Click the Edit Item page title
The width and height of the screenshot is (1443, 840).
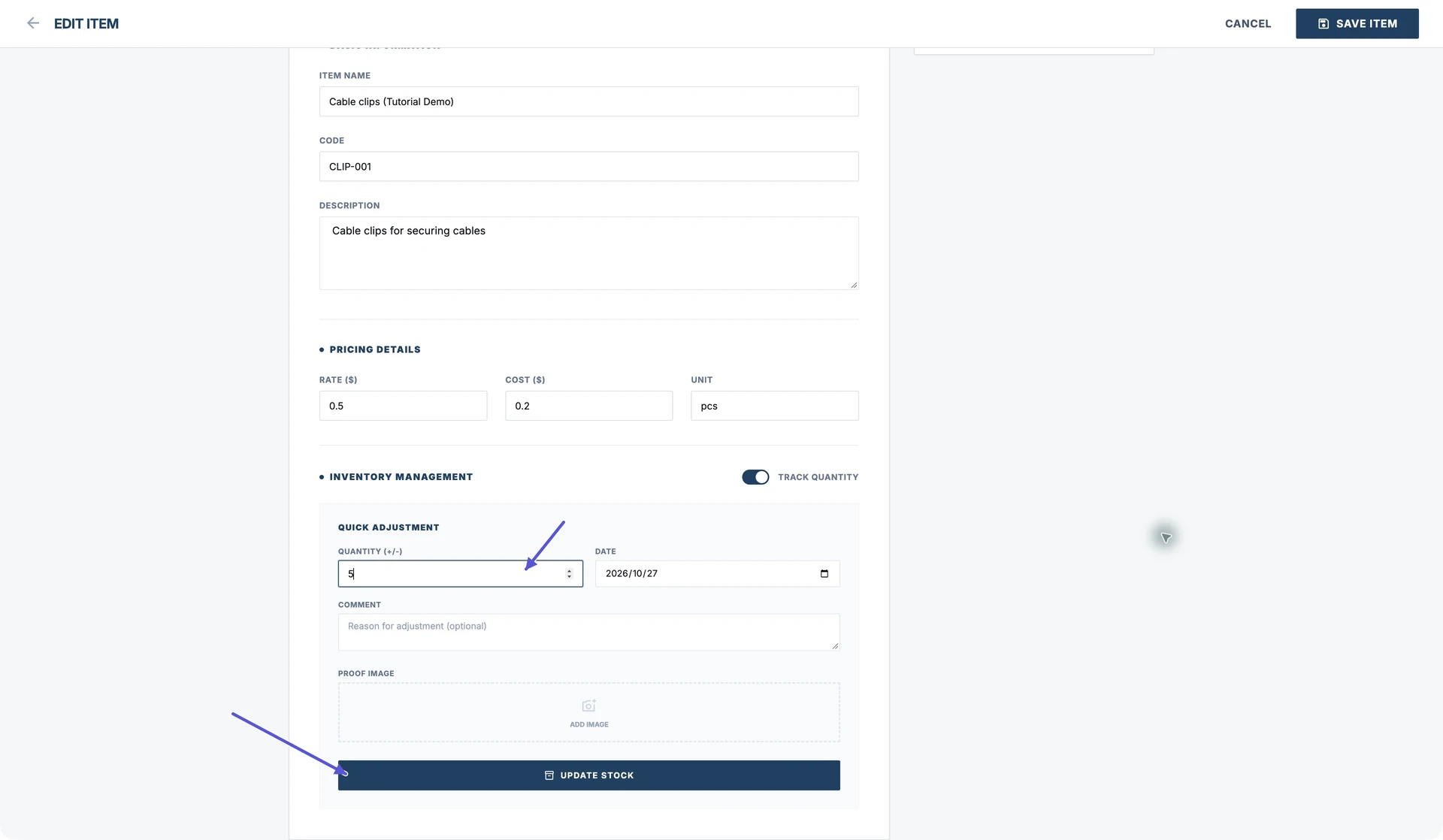click(86, 23)
